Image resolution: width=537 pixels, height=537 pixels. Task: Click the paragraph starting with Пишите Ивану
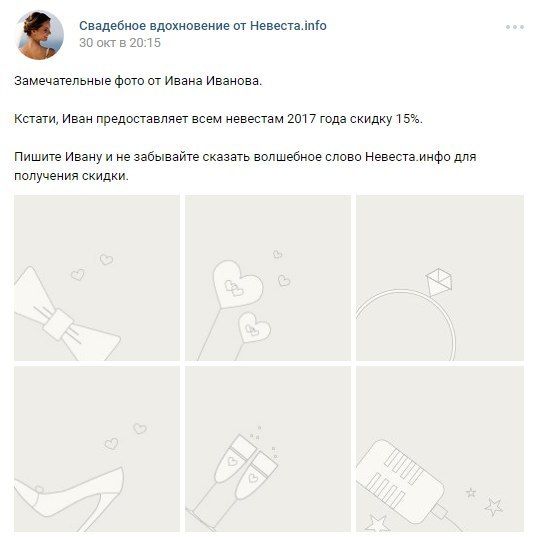pos(245,166)
